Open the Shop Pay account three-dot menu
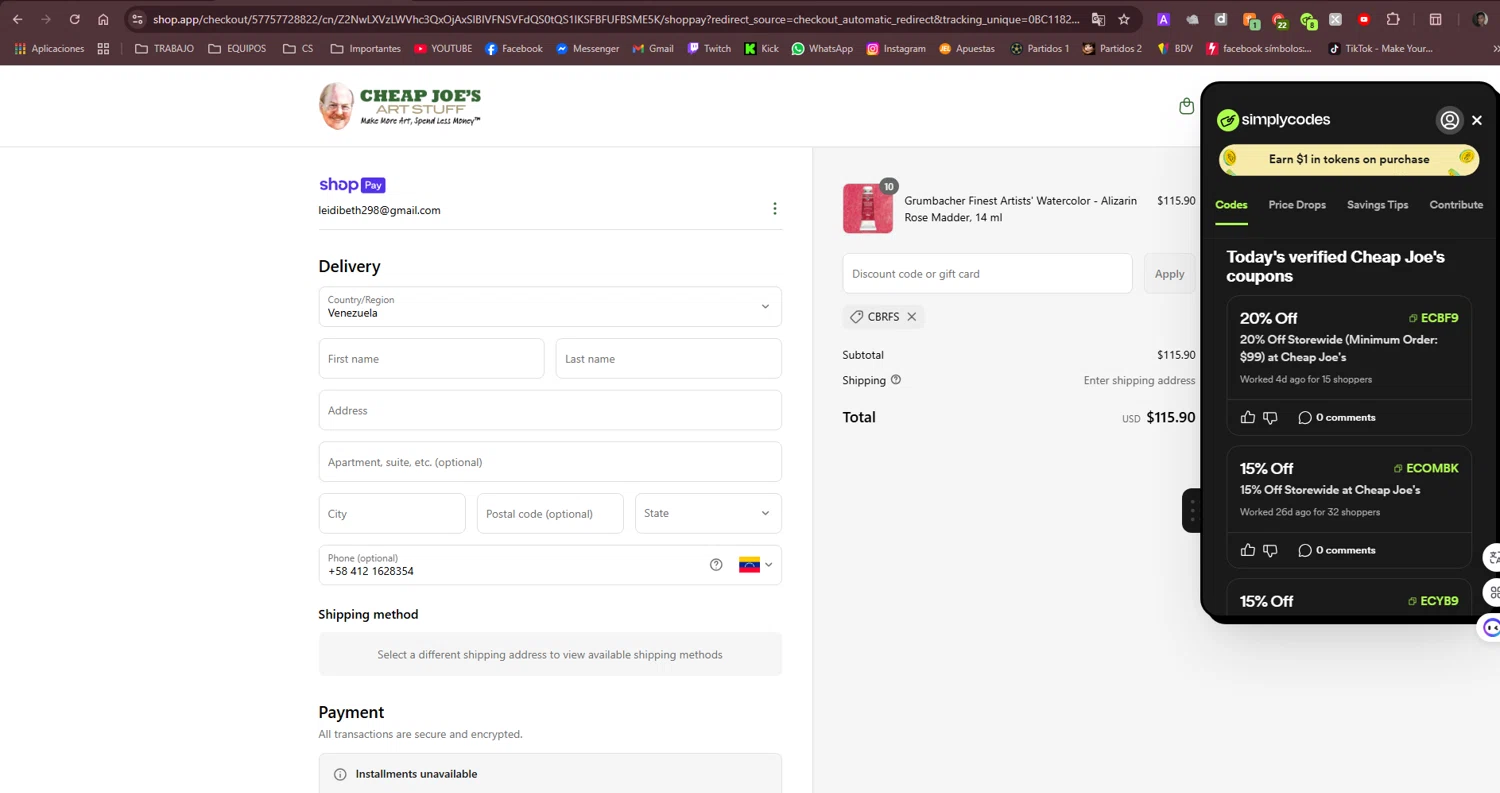 pyautogui.click(x=774, y=208)
